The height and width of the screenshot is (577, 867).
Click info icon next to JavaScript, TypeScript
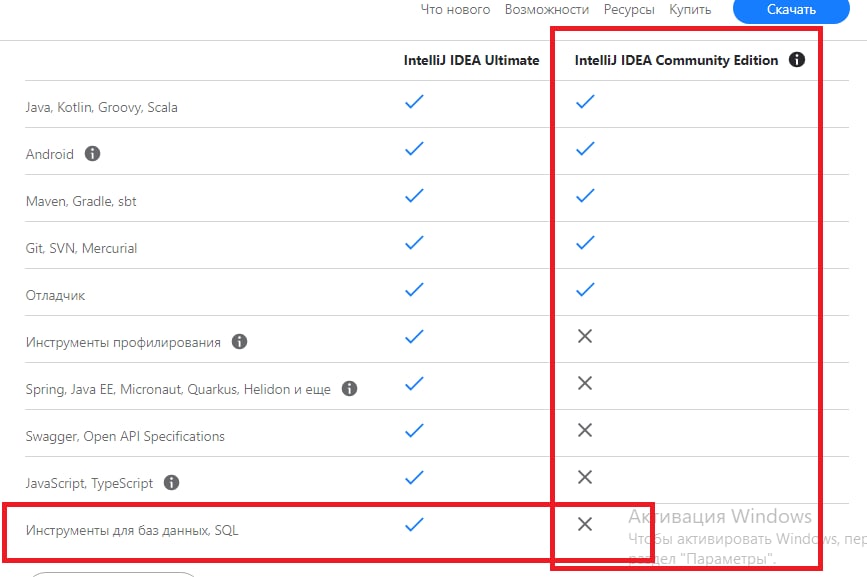coord(171,482)
